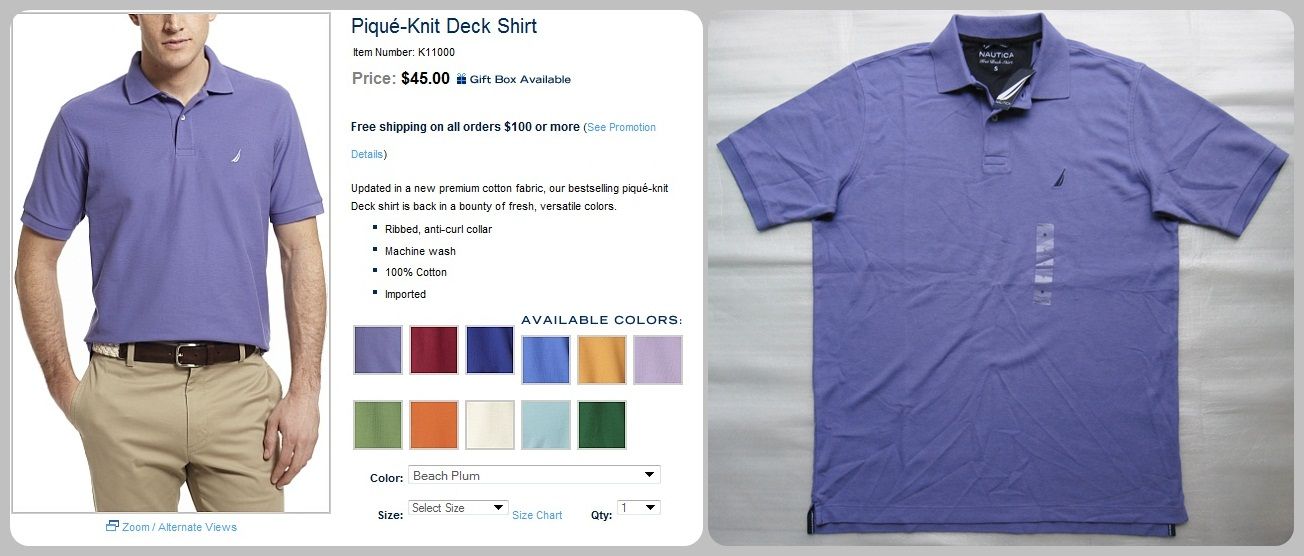1304x556 pixels.
Task: Select the navy blue color swatch
Action: 490,350
